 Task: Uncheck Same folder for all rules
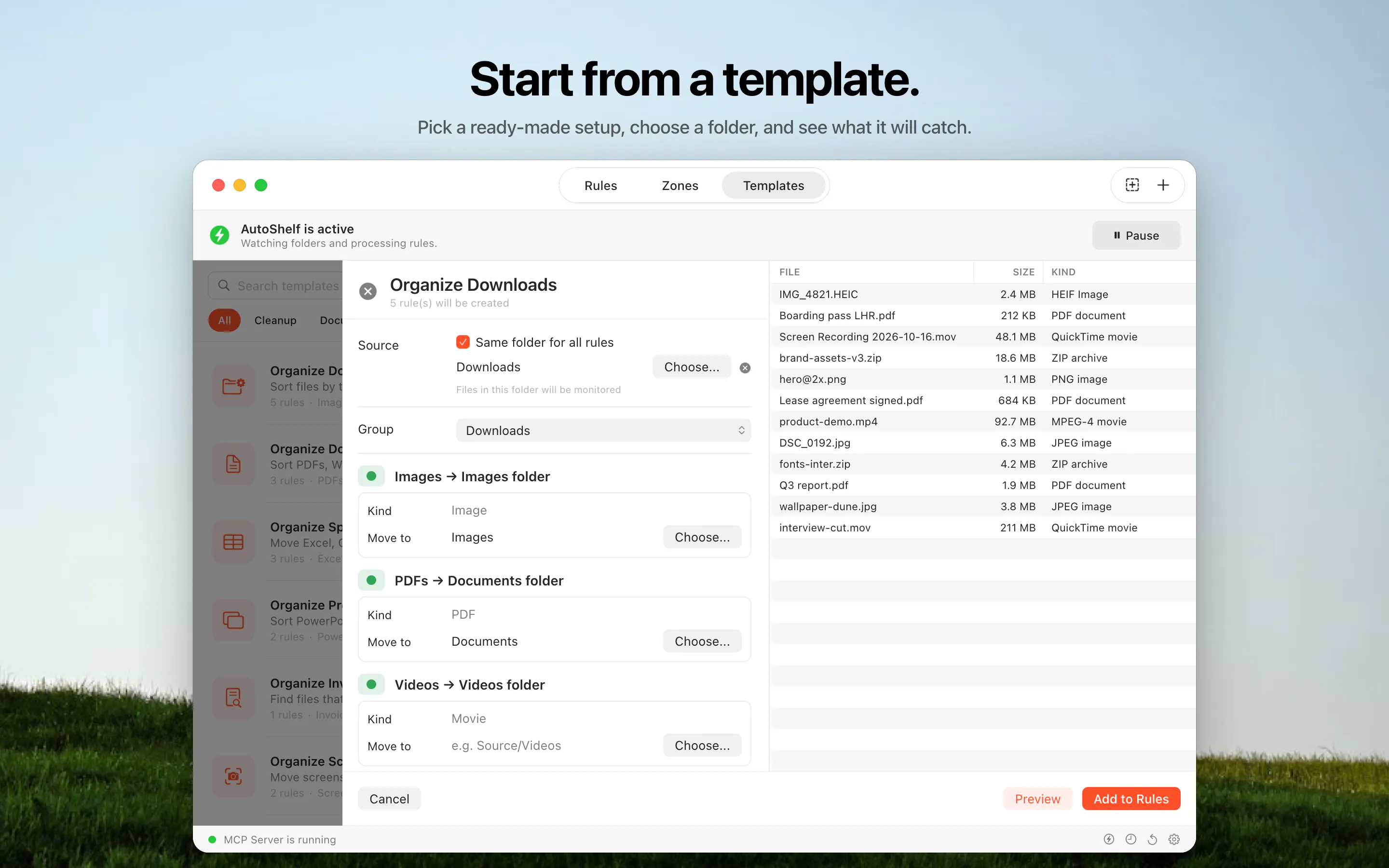point(463,342)
